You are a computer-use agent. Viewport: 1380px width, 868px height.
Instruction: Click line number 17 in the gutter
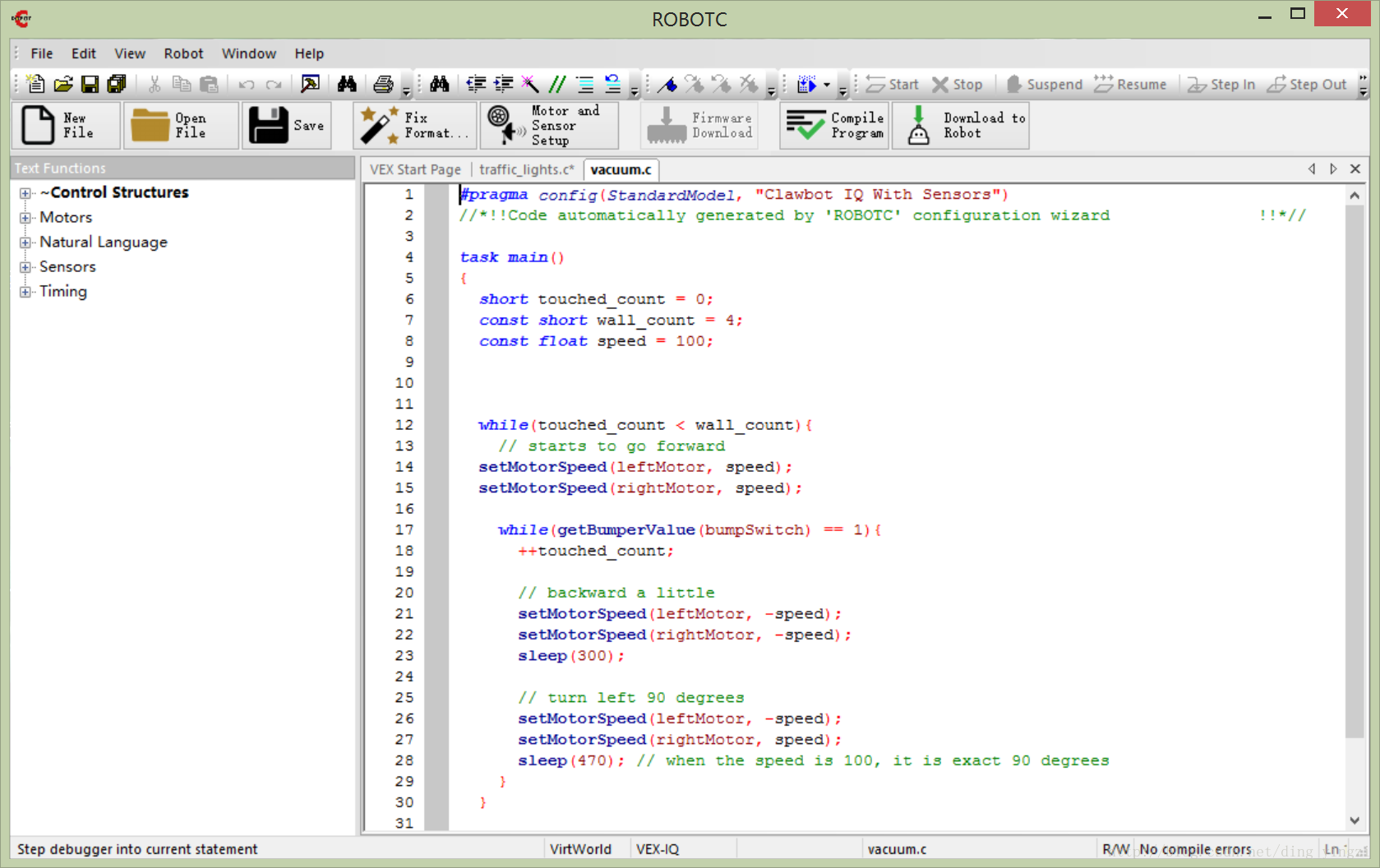pos(404,530)
